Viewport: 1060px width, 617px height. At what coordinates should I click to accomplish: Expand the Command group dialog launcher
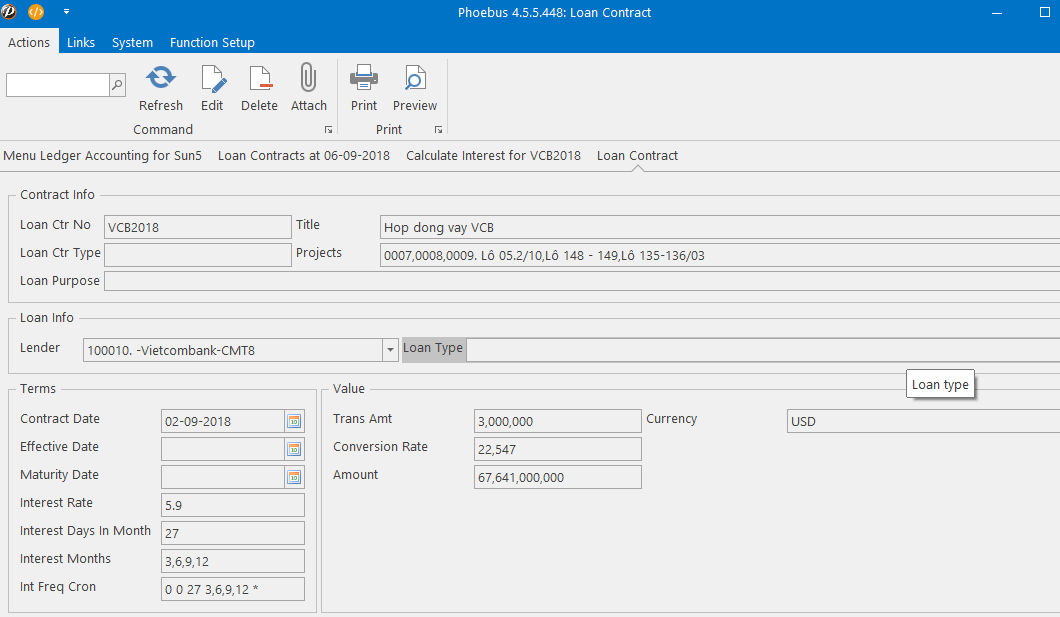click(328, 130)
